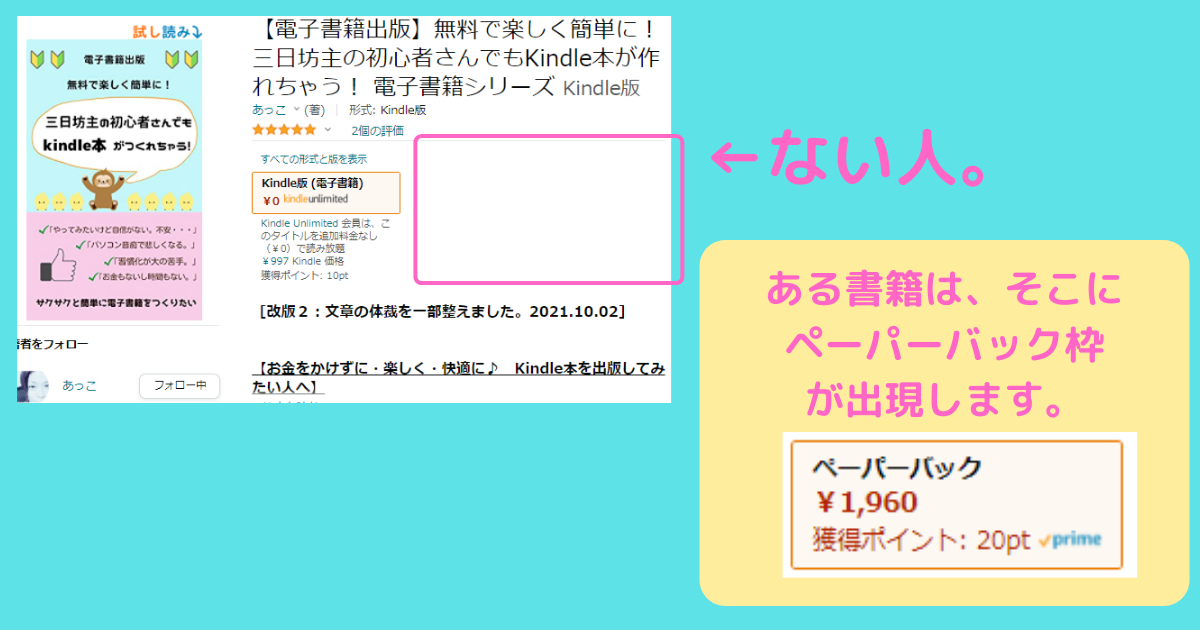1200x630 pixels.
Task: Click the thumbs-up icon on the book cover
Action: point(59,263)
